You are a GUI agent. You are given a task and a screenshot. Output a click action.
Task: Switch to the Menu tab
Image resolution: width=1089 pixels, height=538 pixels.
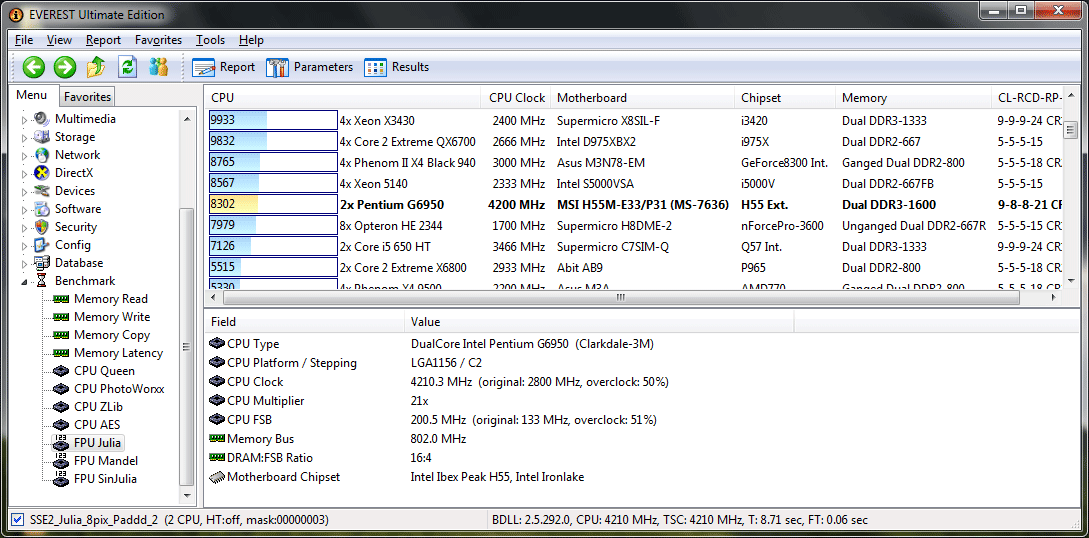click(x=32, y=95)
